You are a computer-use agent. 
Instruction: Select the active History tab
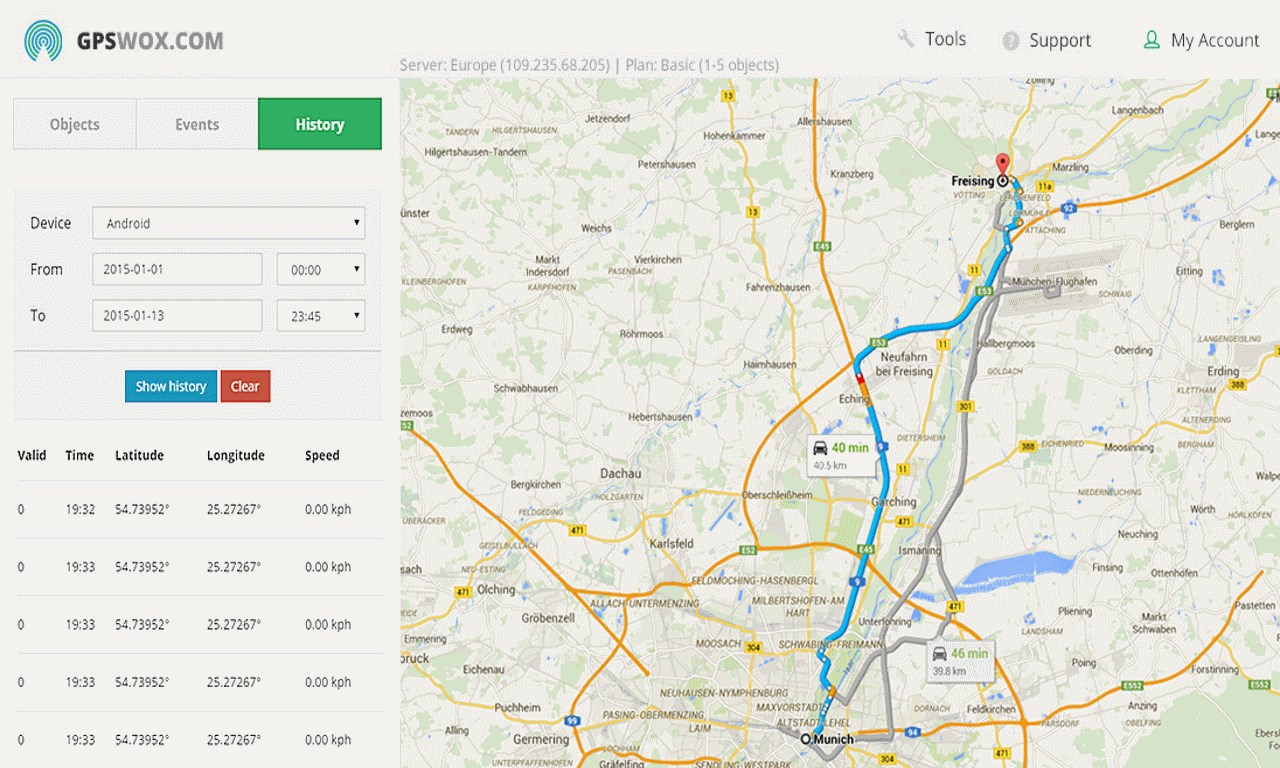pos(319,124)
